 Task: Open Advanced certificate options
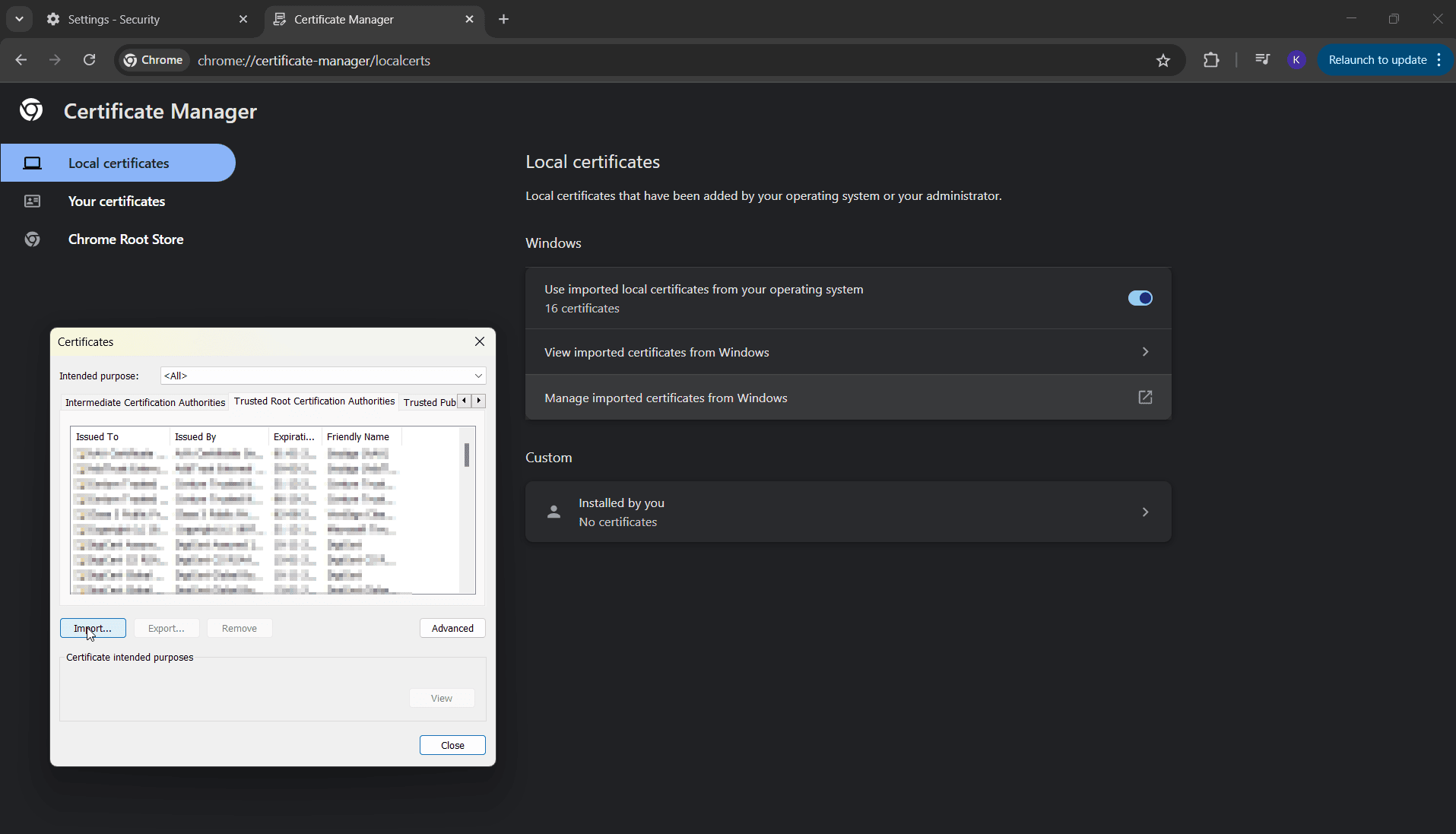pyautogui.click(x=452, y=628)
